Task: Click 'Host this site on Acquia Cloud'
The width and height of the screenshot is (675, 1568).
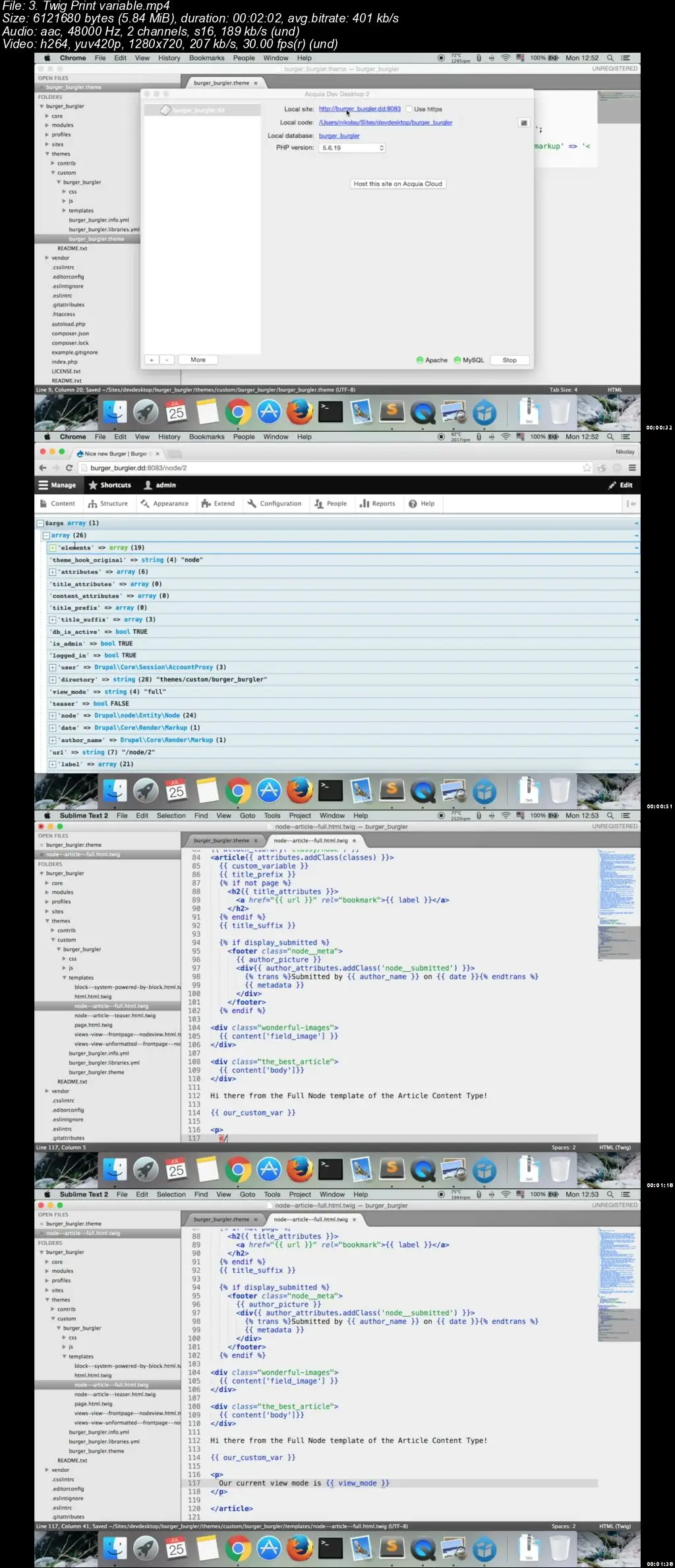Action: click(x=398, y=184)
